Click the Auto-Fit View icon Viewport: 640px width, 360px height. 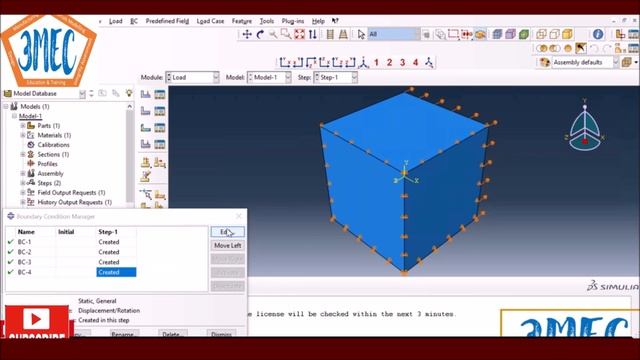point(300,34)
